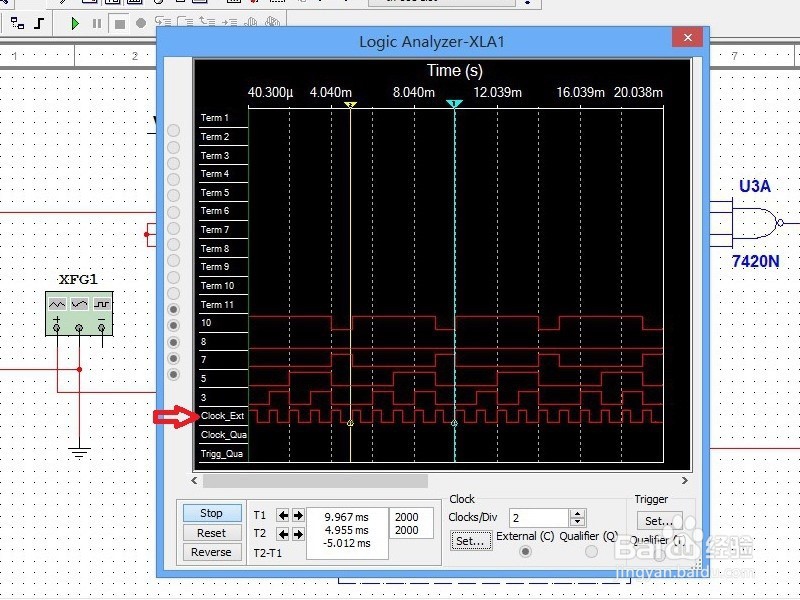The height and width of the screenshot is (600, 800).
Task: Click the XFG1 component label
Action: (x=78, y=280)
